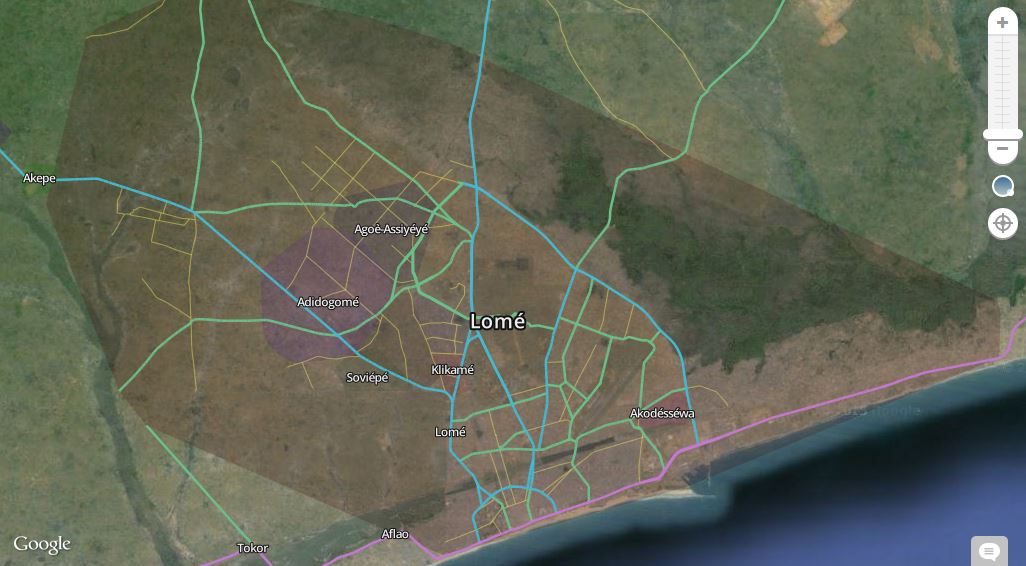Click the zoom slider track above the handle
This screenshot has height=566, width=1026.
1002,82
